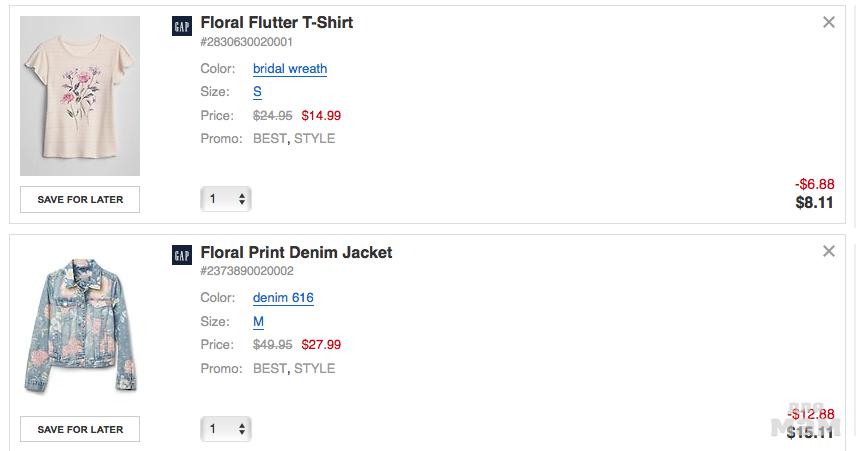Click the bridal wreath color link
Image resolution: width=856 pixels, height=451 pixels.
pyautogui.click(x=290, y=69)
